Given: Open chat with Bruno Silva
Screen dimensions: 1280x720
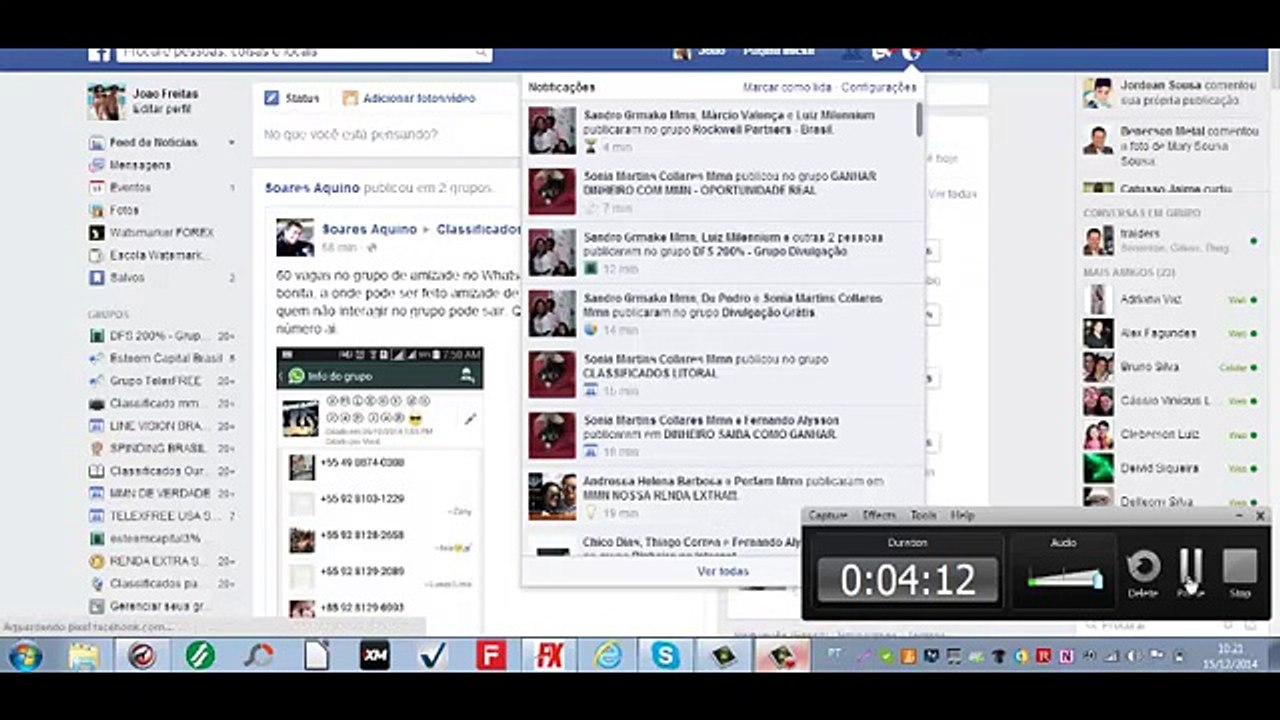Looking at the screenshot, I should coord(1171,367).
